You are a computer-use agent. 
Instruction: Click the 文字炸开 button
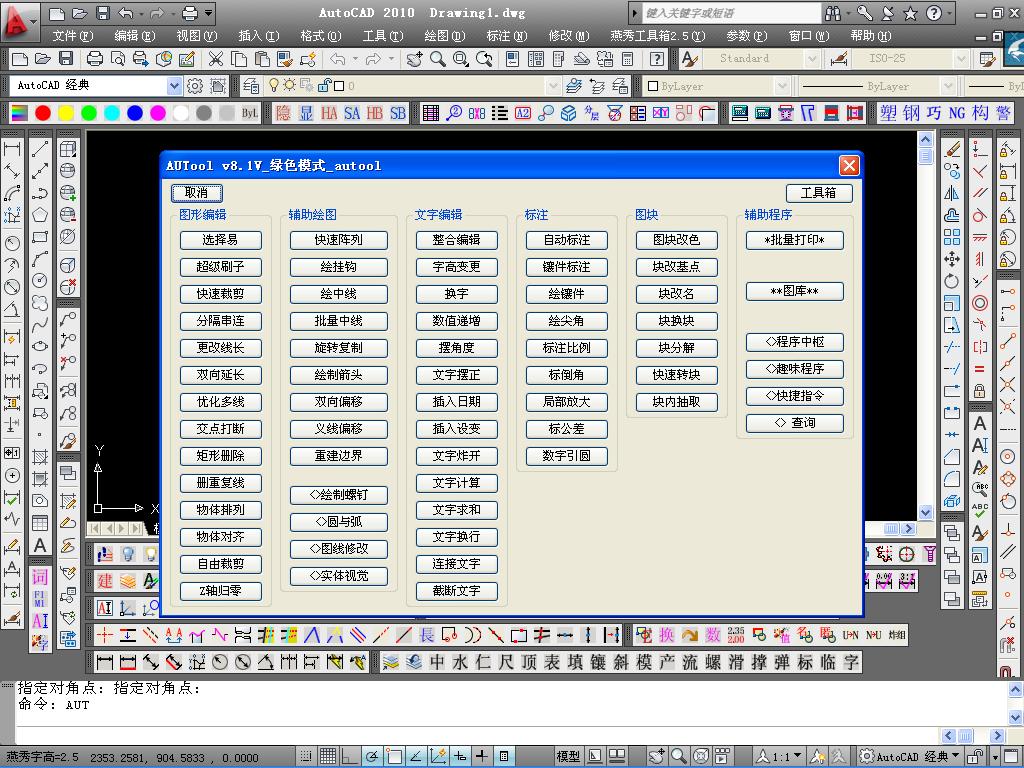click(456, 456)
